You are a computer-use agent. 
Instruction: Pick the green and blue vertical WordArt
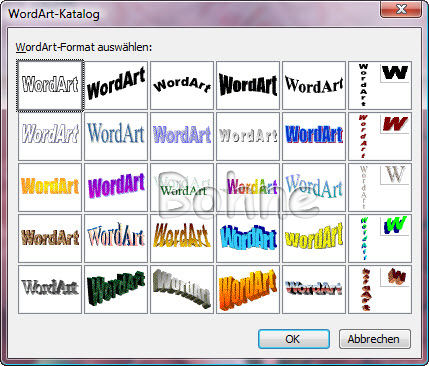380,238
